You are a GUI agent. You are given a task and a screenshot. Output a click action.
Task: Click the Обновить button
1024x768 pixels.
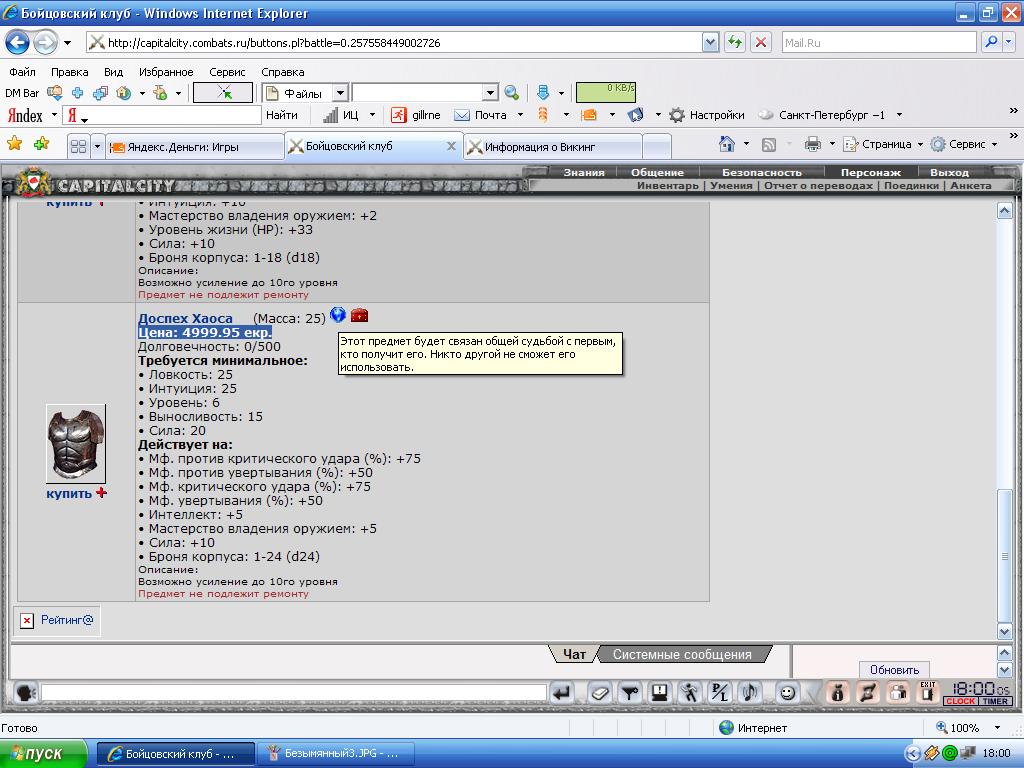[x=894, y=670]
